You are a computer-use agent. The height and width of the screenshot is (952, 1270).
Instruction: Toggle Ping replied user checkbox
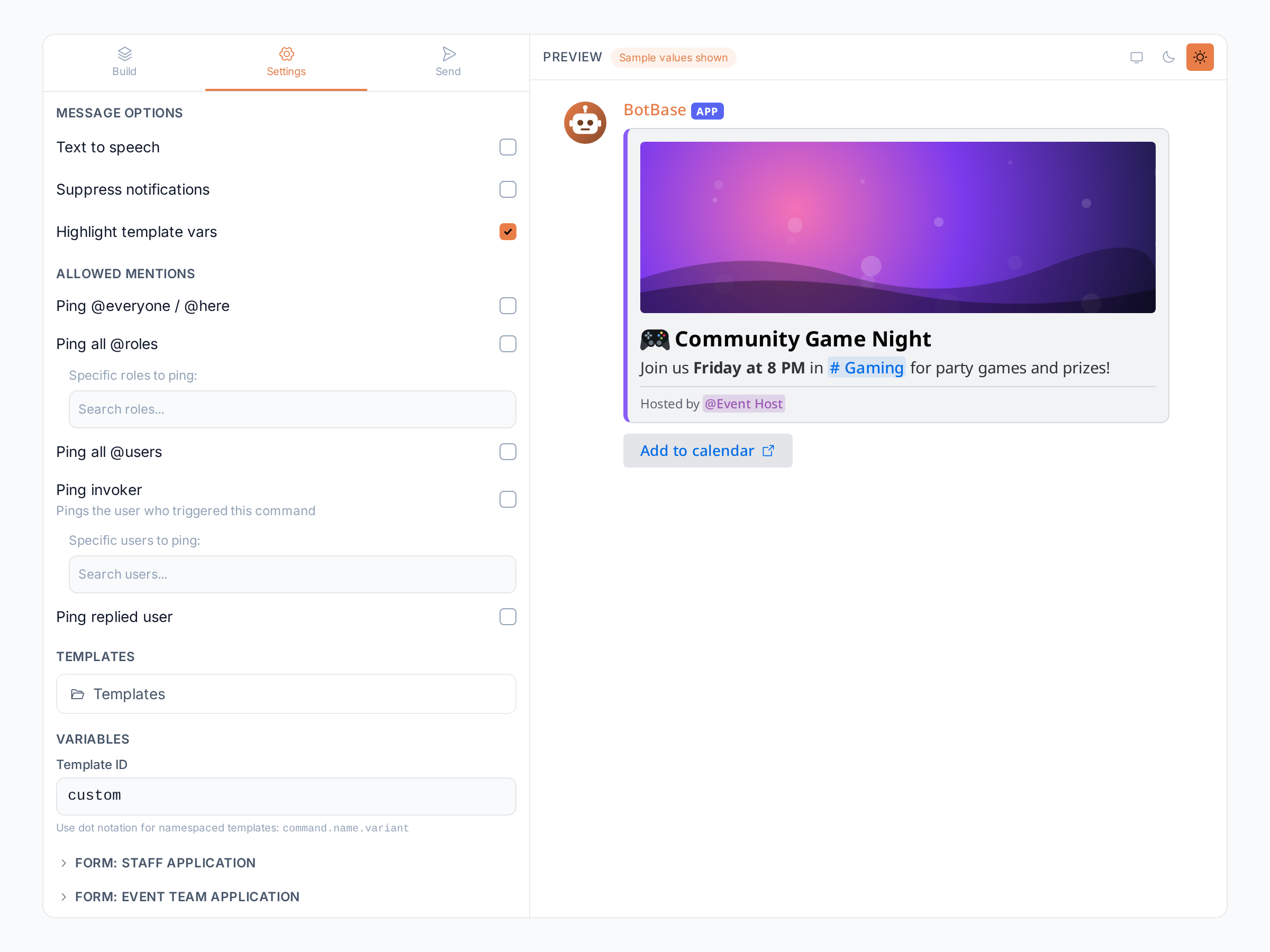507,617
